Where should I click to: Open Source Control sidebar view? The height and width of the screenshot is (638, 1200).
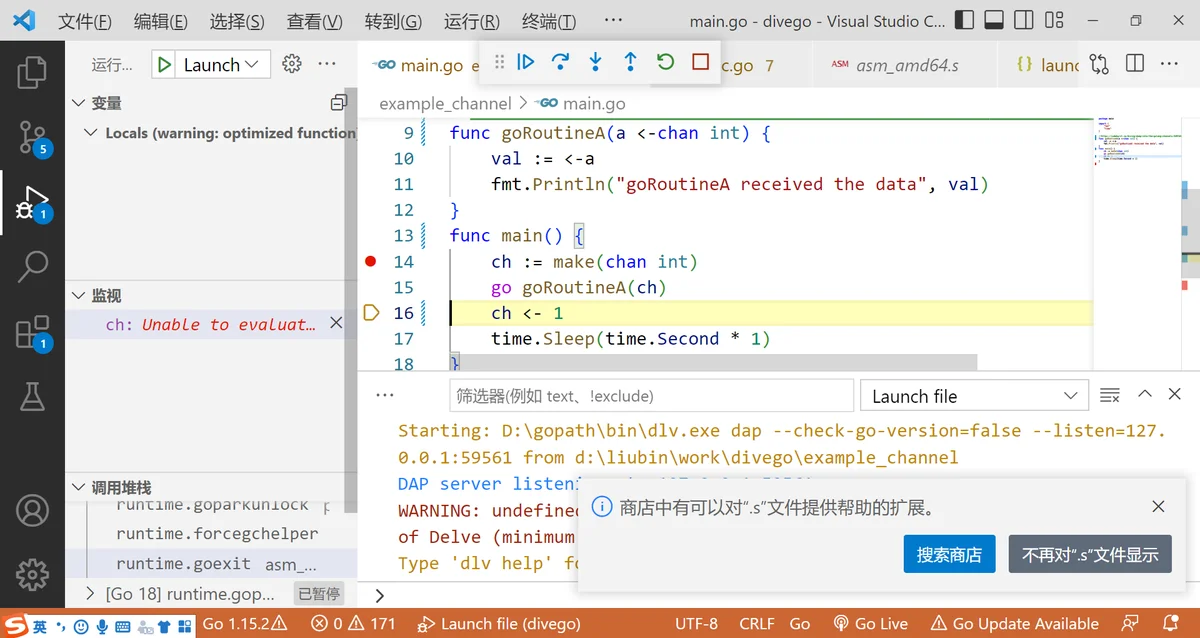[x=32, y=137]
